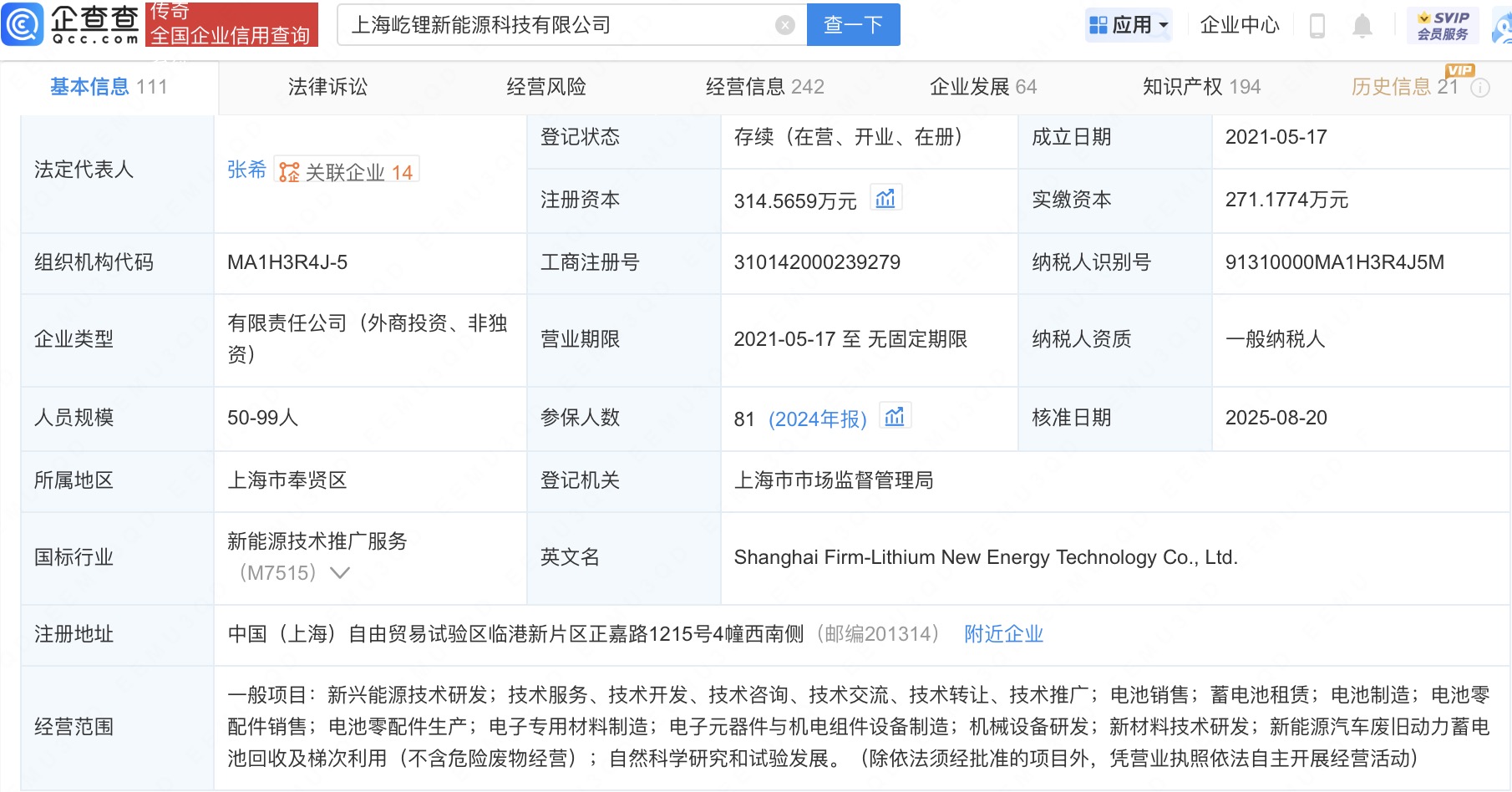Click business term 2021-05-17 至 无固定期限
The height and width of the screenshot is (792, 1512).
click(x=850, y=339)
